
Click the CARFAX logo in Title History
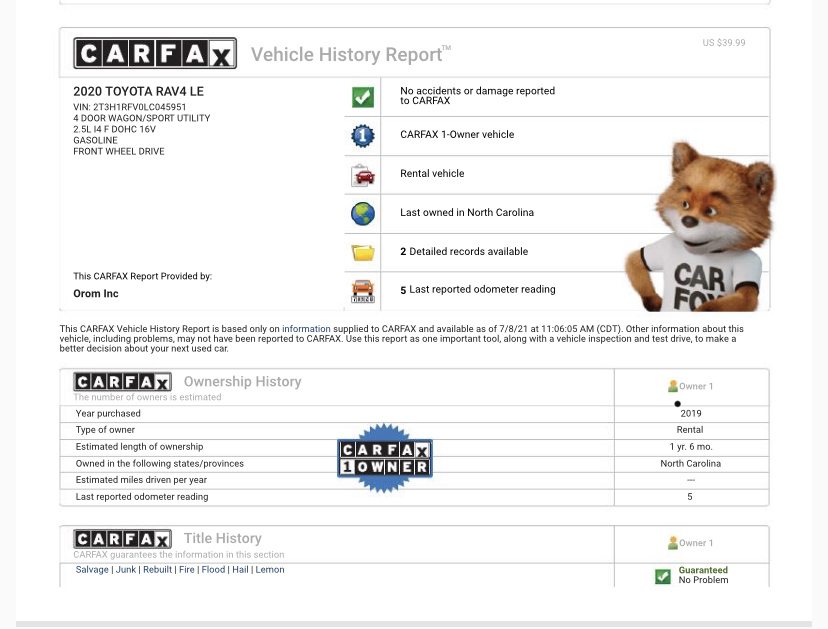pos(123,539)
